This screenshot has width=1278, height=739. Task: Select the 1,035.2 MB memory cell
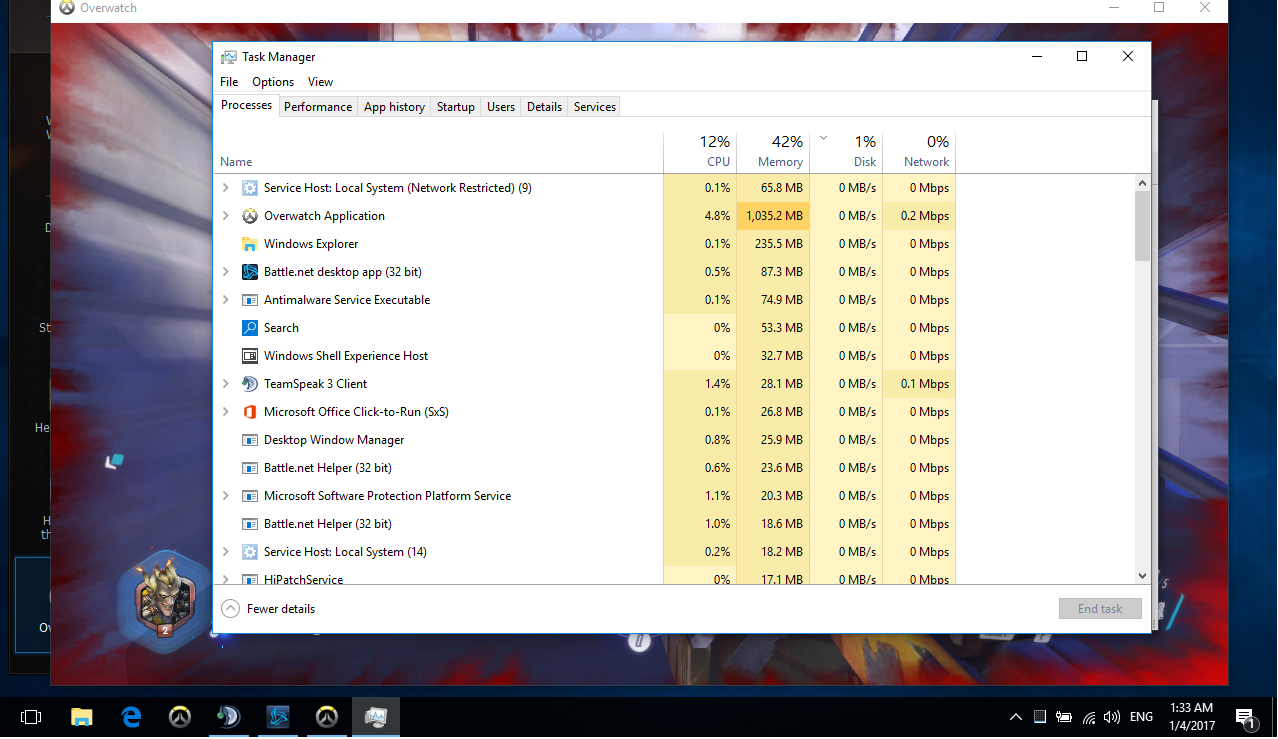[773, 216]
